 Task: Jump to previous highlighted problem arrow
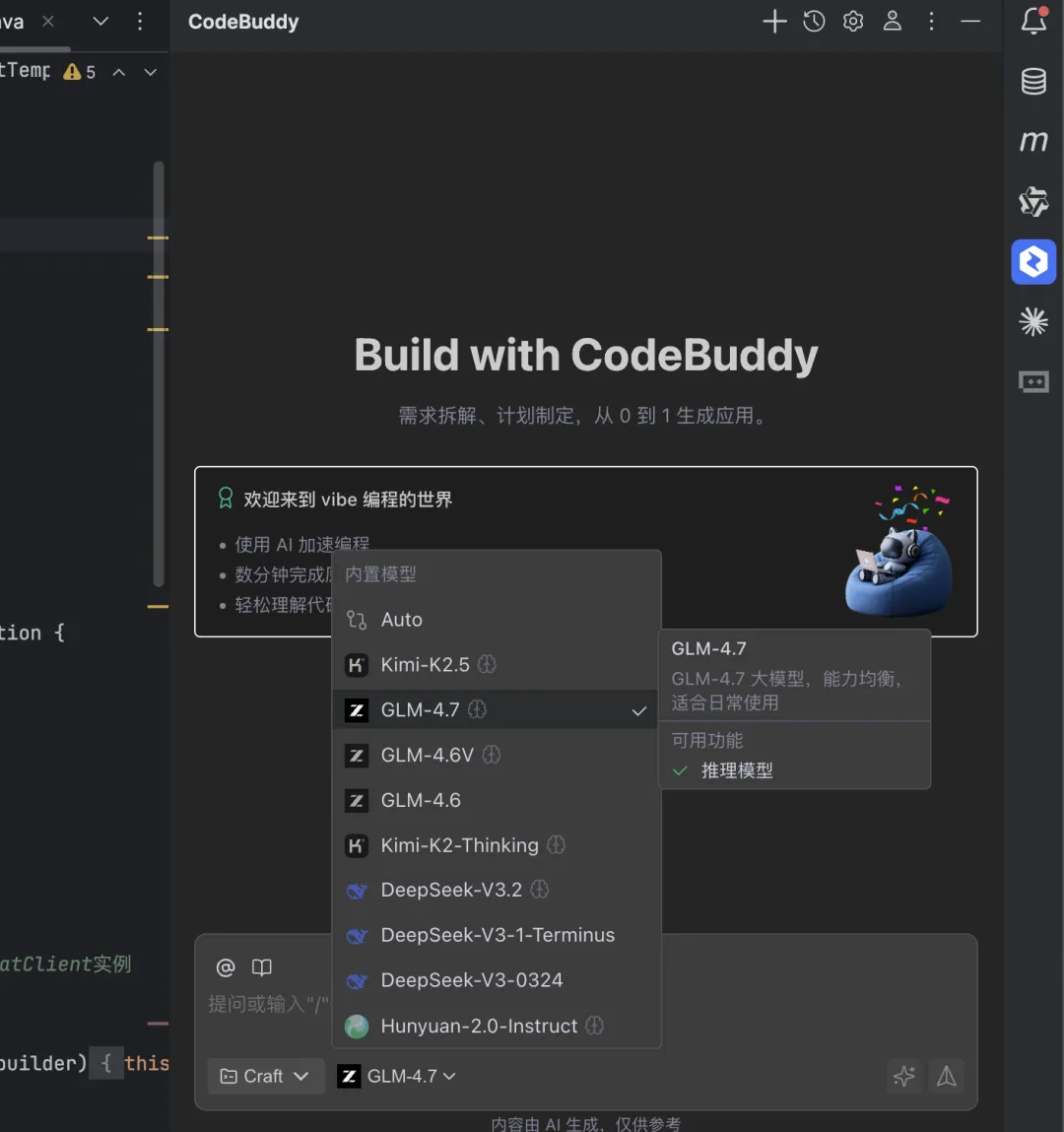coord(119,72)
